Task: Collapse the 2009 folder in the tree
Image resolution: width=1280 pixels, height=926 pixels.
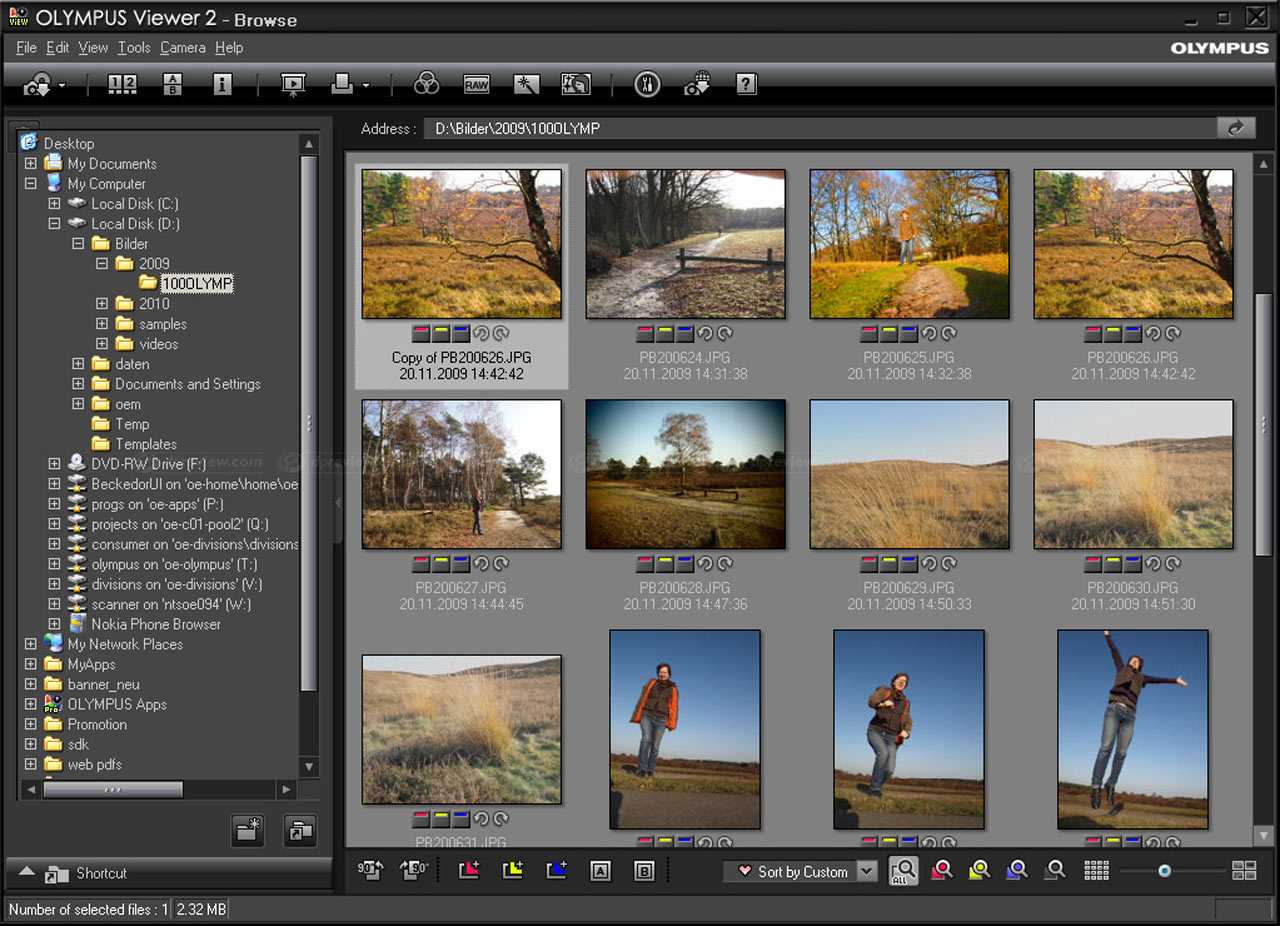Action: tap(101, 263)
